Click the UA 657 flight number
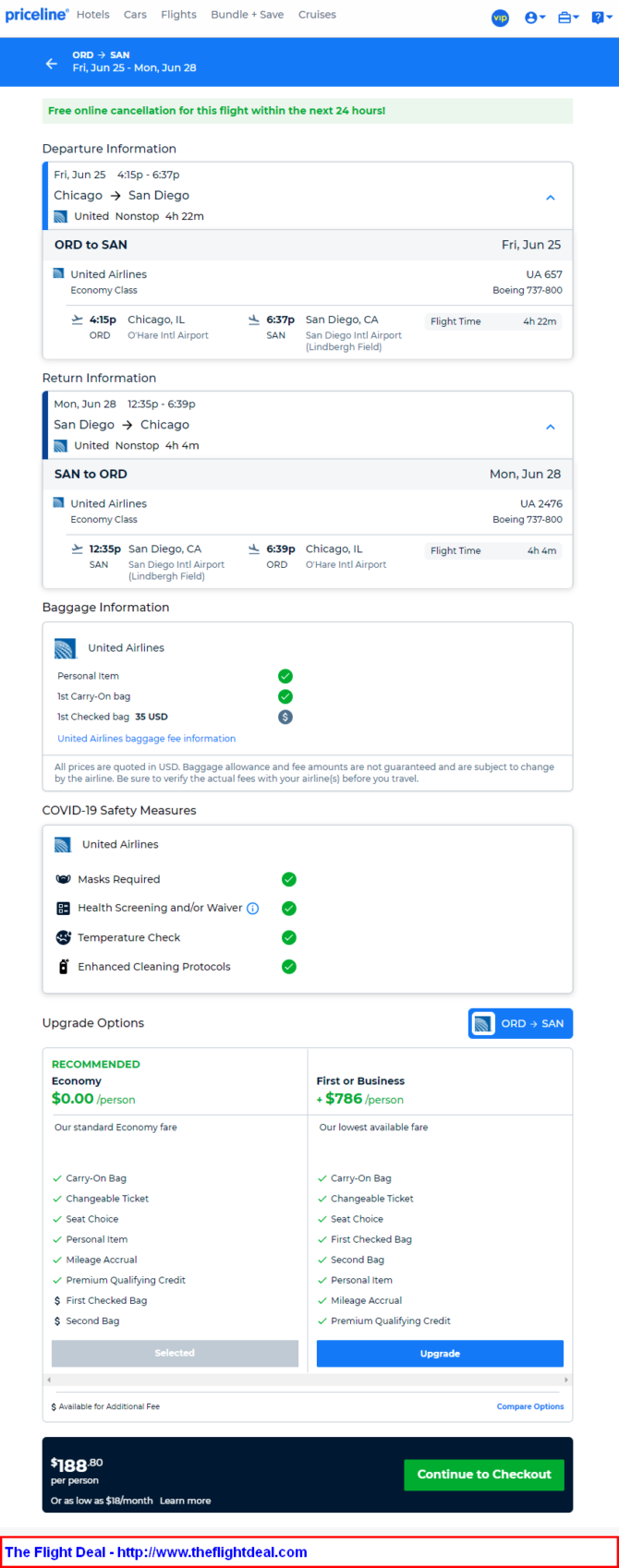This screenshot has width=619, height=1568. (x=544, y=274)
